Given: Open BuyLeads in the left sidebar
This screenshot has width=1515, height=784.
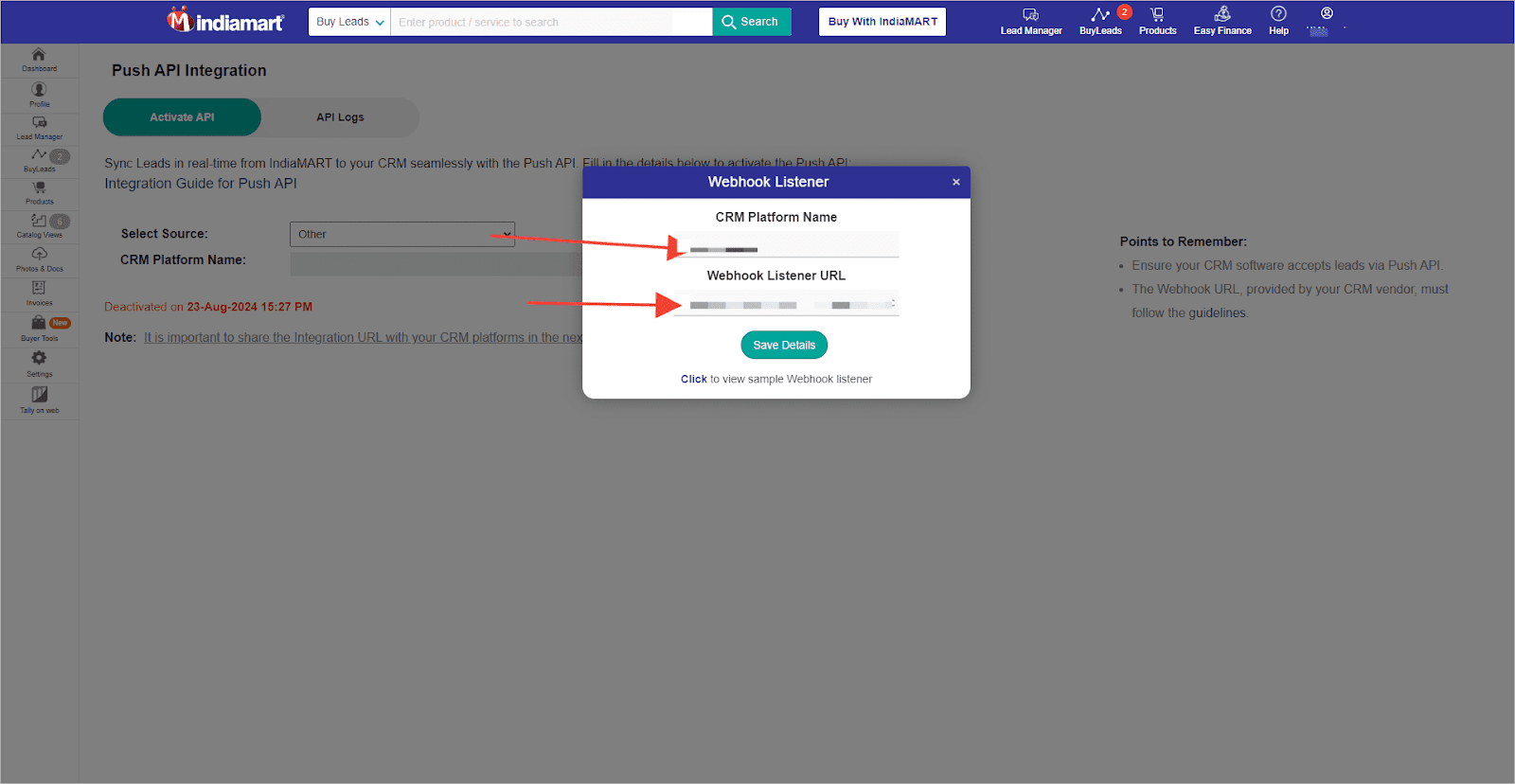Looking at the screenshot, I should pyautogui.click(x=39, y=161).
